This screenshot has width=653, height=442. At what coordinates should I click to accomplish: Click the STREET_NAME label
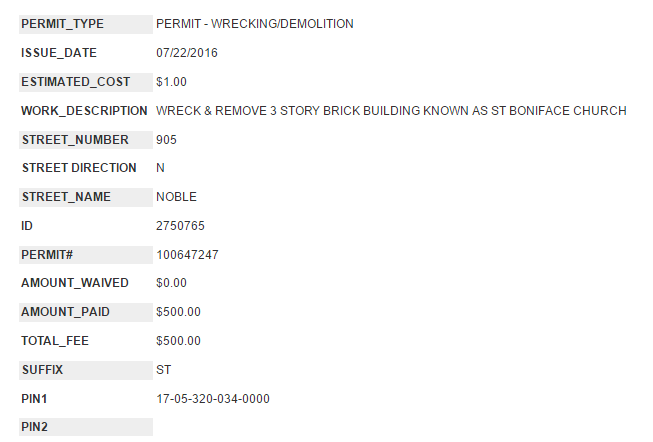pyautogui.click(x=66, y=197)
